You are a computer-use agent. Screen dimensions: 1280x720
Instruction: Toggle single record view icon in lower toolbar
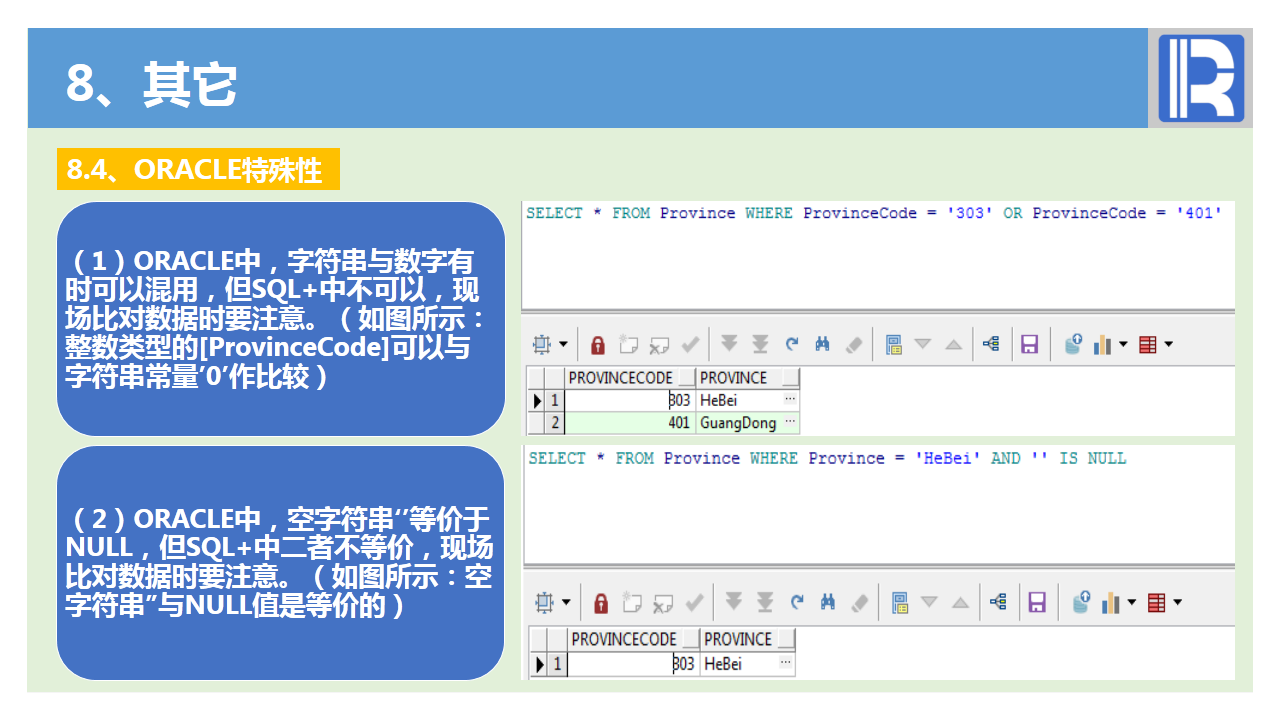pyautogui.click(x=900, y=602)
